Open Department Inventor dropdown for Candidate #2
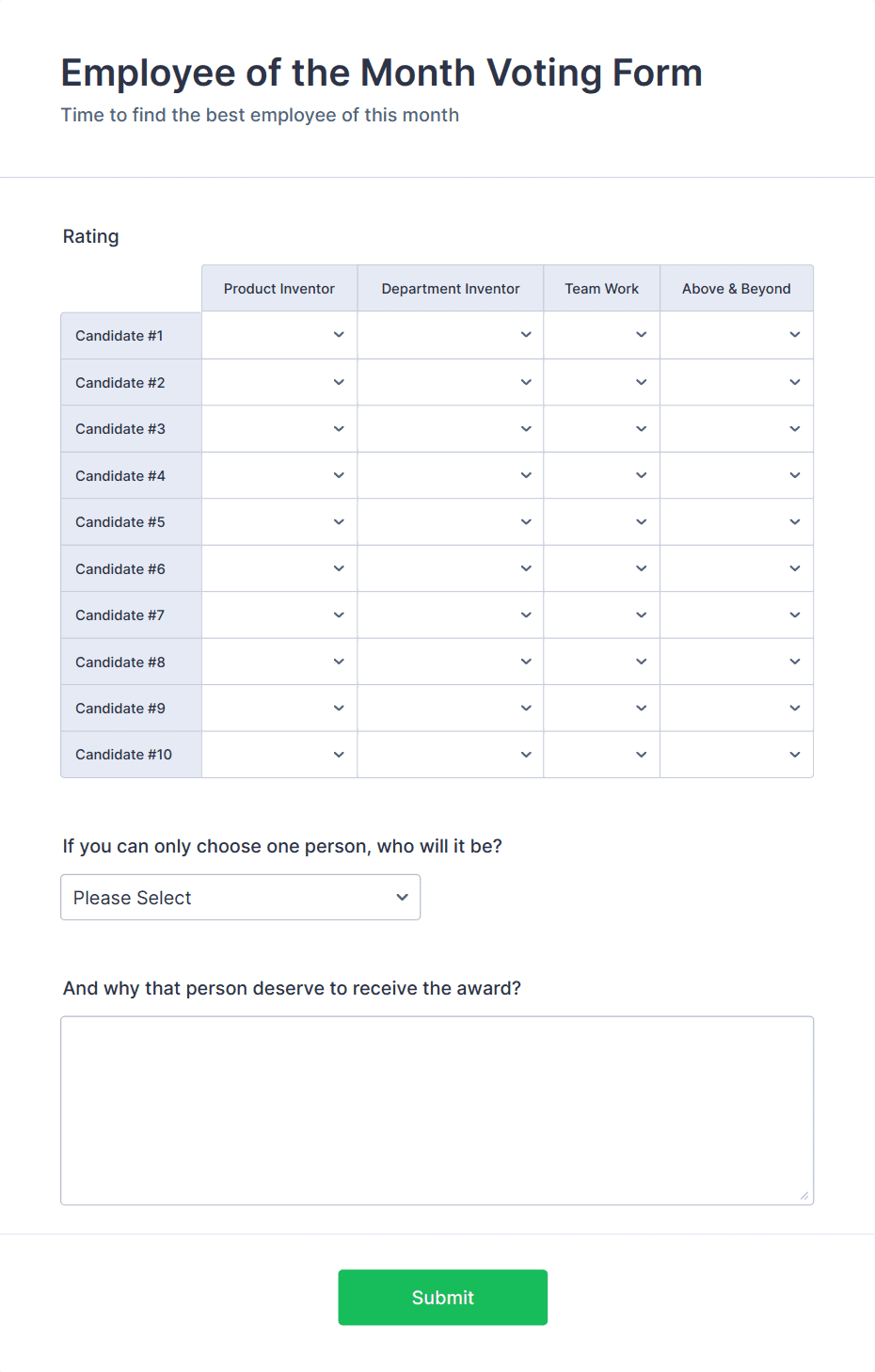This screenshot has height=1372, width=875. coord(450,382)
